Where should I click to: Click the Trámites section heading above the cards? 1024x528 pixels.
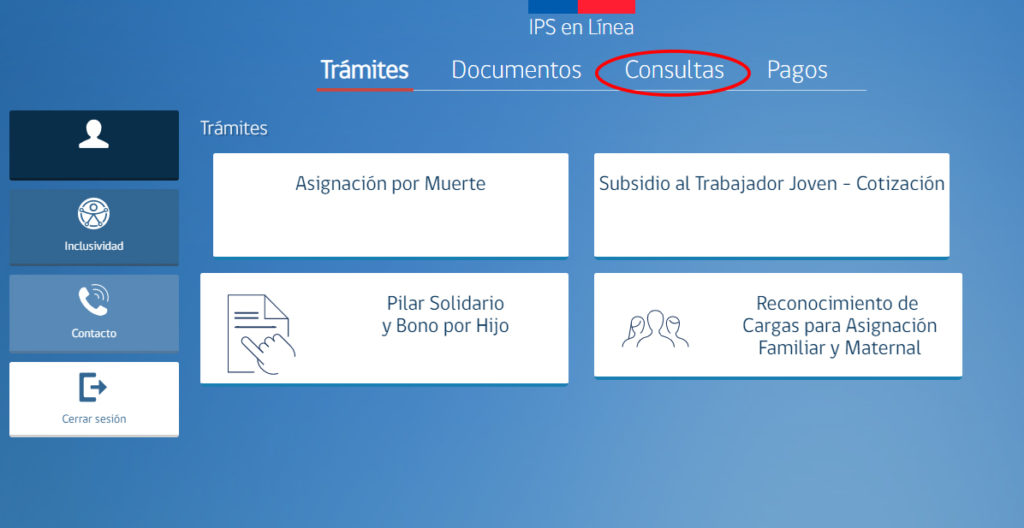tap(234, 128)
